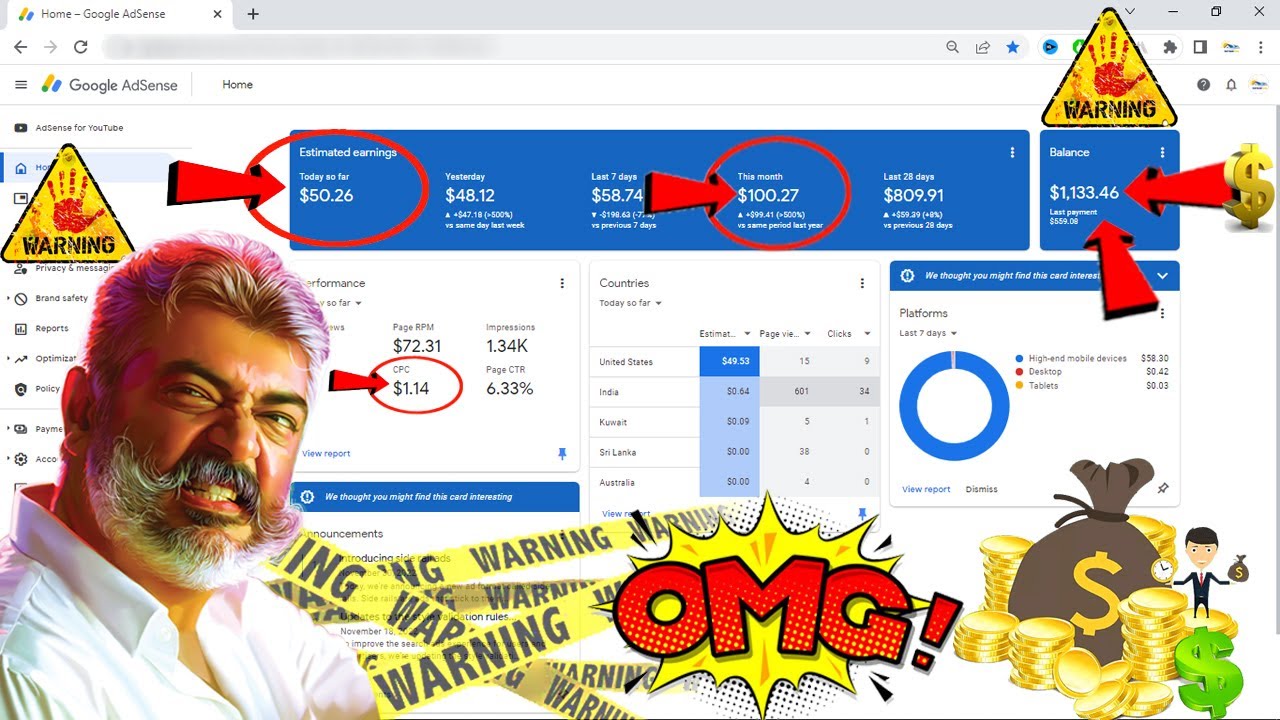Open the Chrome tab search chevron

1130,12
